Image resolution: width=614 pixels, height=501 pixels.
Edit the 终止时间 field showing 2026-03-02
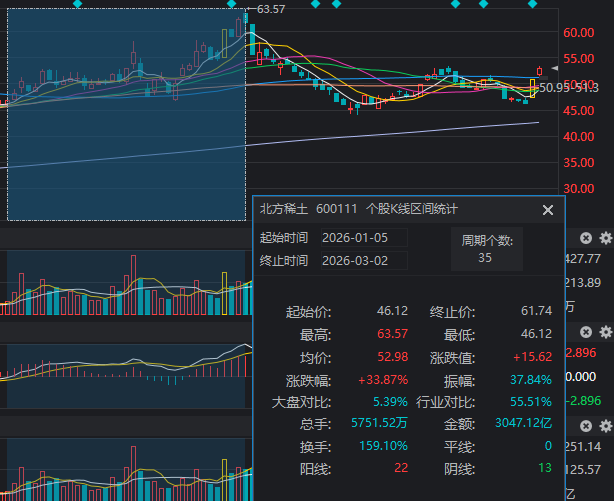pos(363,261)
